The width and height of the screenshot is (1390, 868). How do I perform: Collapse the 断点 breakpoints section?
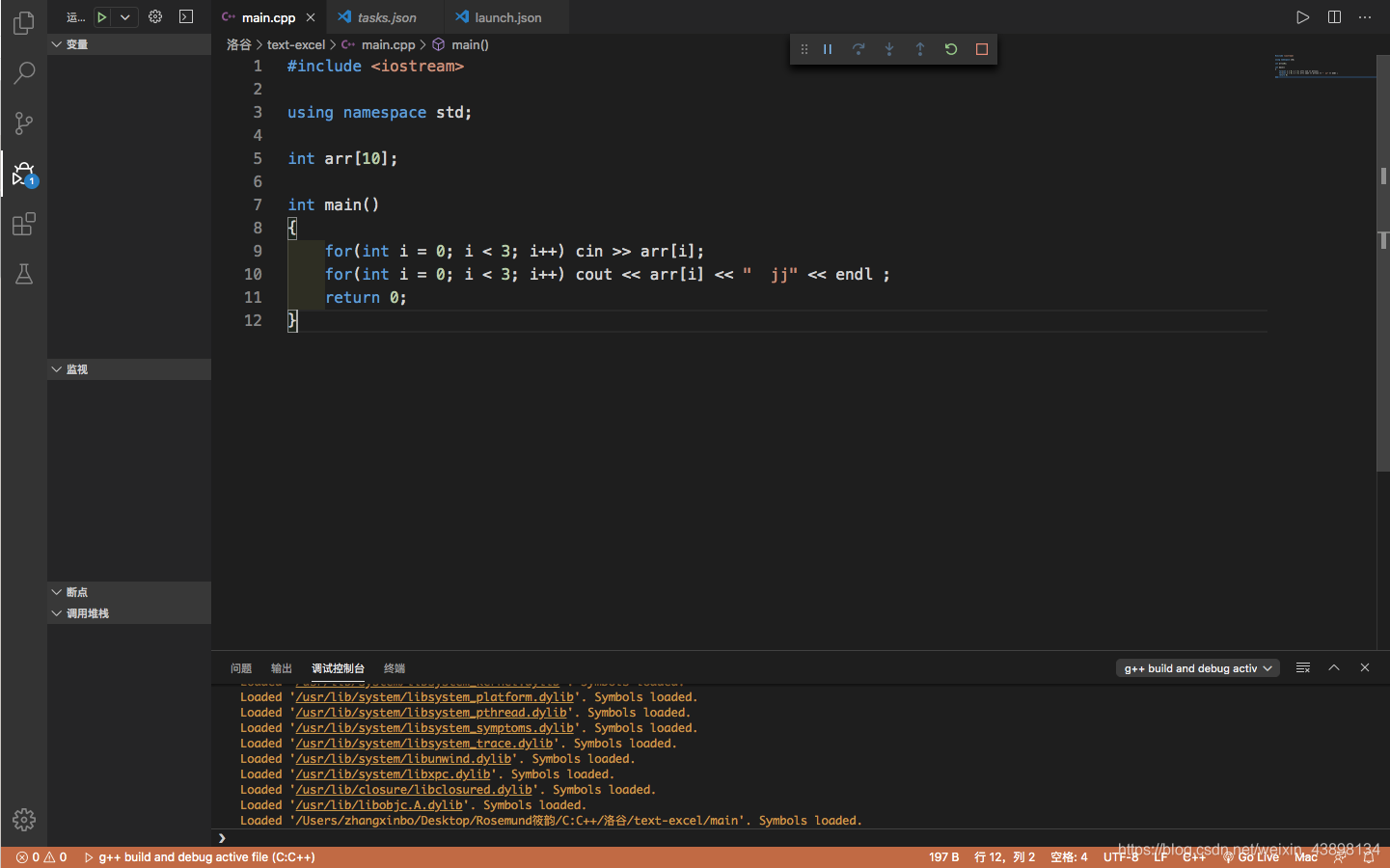129,592
